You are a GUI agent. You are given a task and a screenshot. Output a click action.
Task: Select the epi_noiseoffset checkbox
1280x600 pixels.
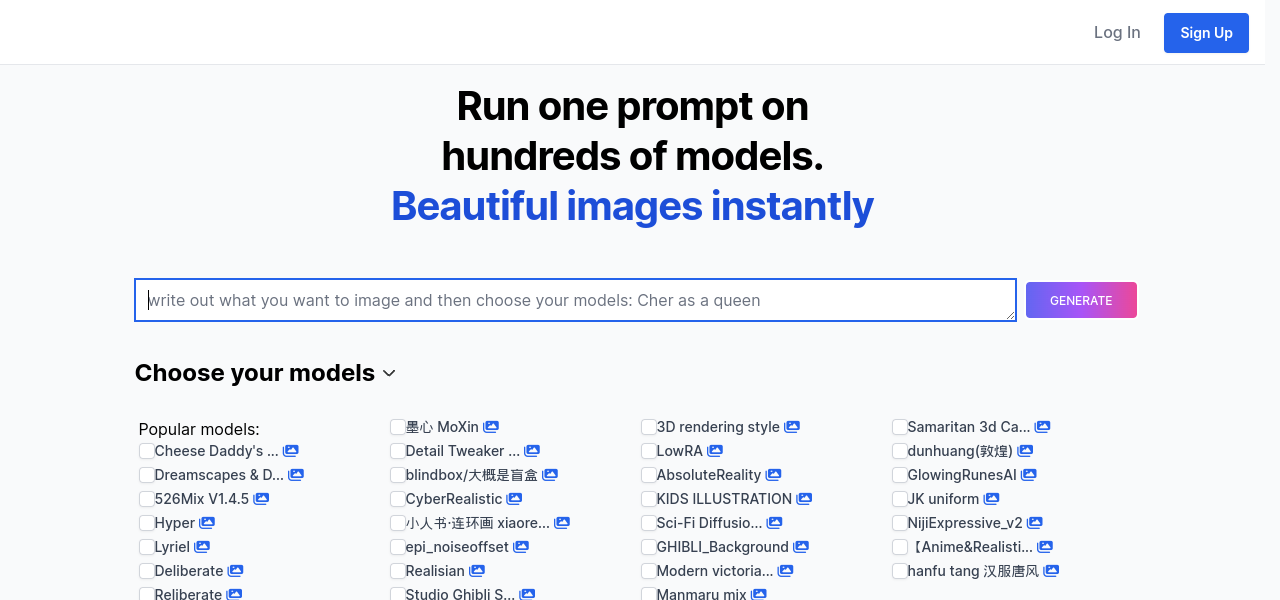(398, 547)
